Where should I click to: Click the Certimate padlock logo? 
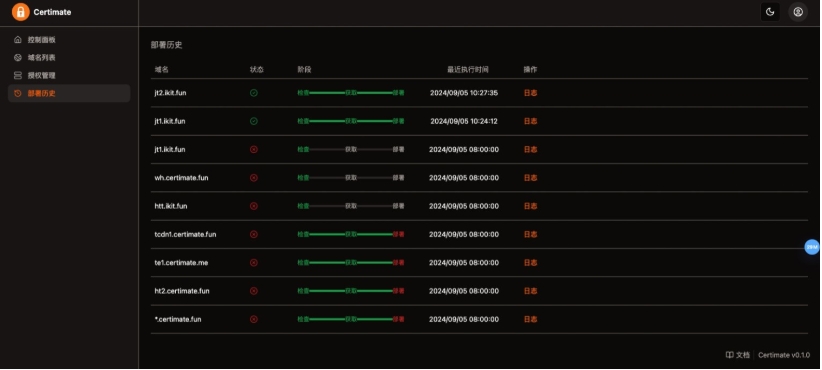click(20, 12)
